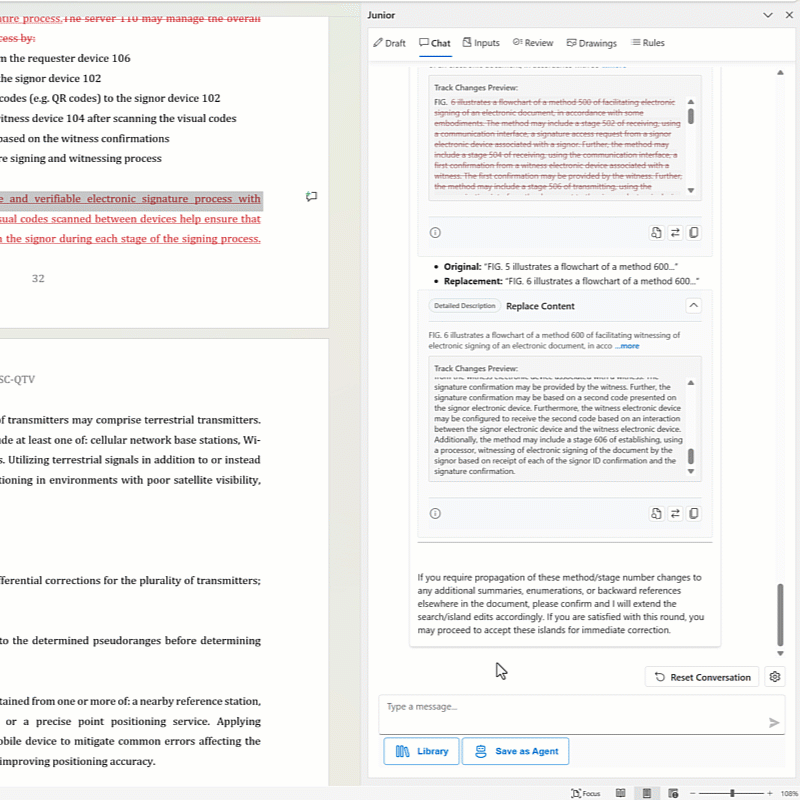
Task: Switch to Read Mode view in status bar
Action: (621, 793)
